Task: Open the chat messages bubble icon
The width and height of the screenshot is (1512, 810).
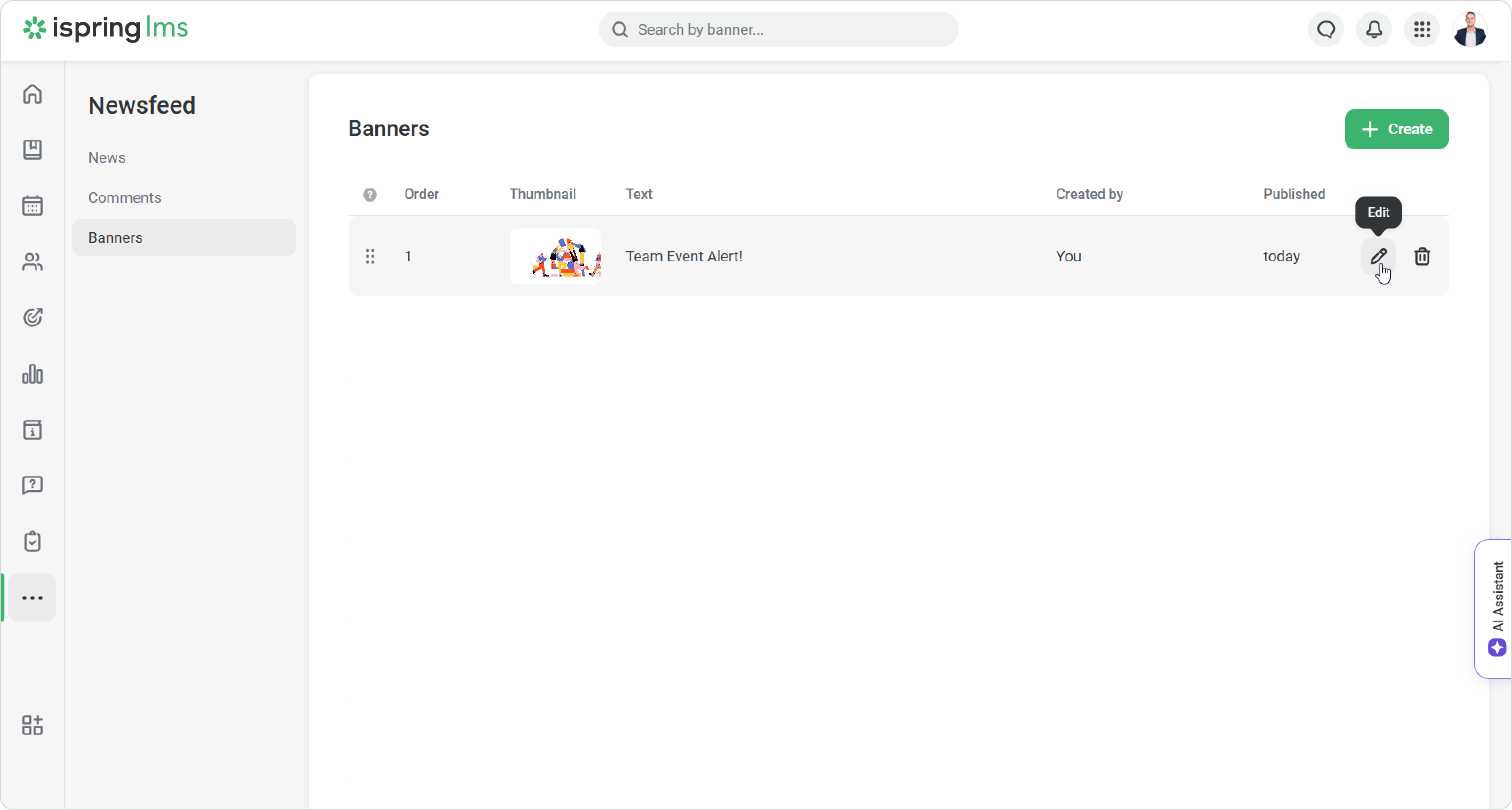Action: [x=1326, y=29]
